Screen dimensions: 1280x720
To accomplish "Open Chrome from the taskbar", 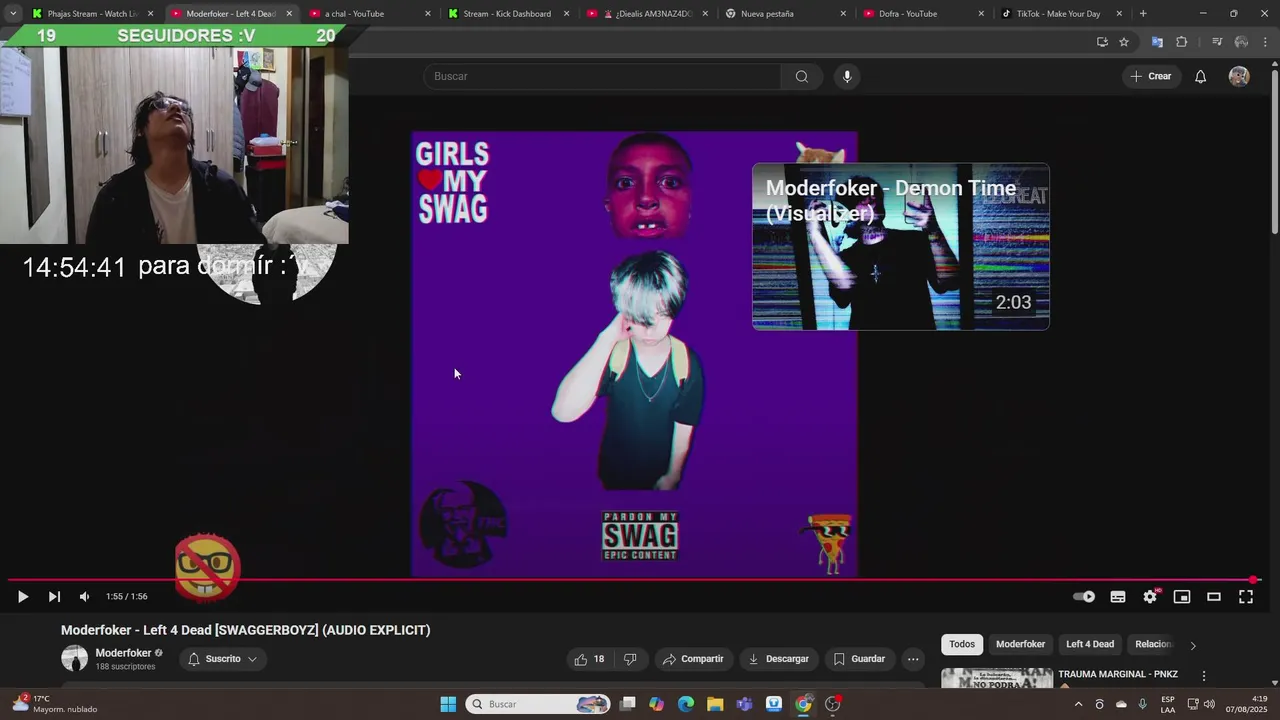I will pyautogui.click(x=803, y=704).
